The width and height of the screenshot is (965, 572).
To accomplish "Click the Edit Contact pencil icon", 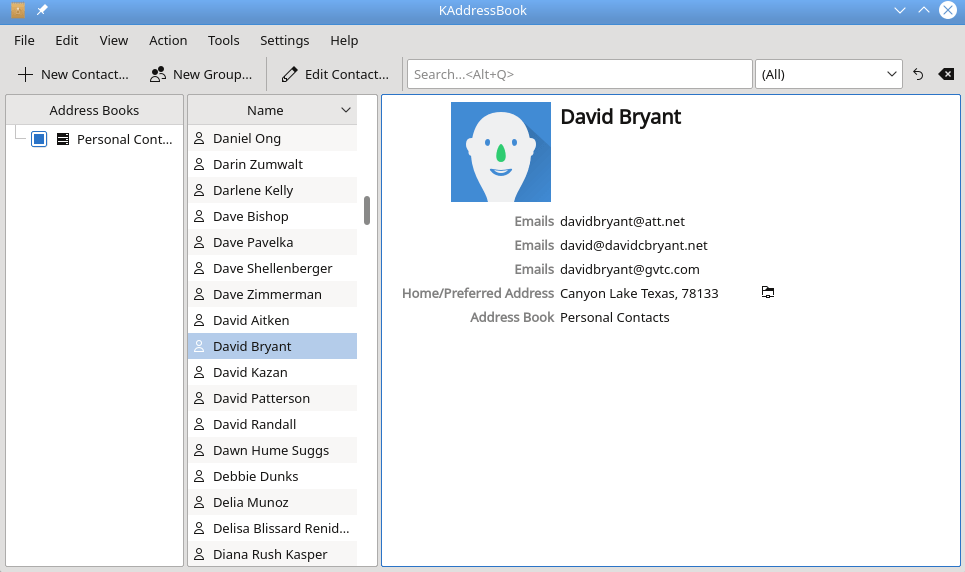I will [289, 74].
